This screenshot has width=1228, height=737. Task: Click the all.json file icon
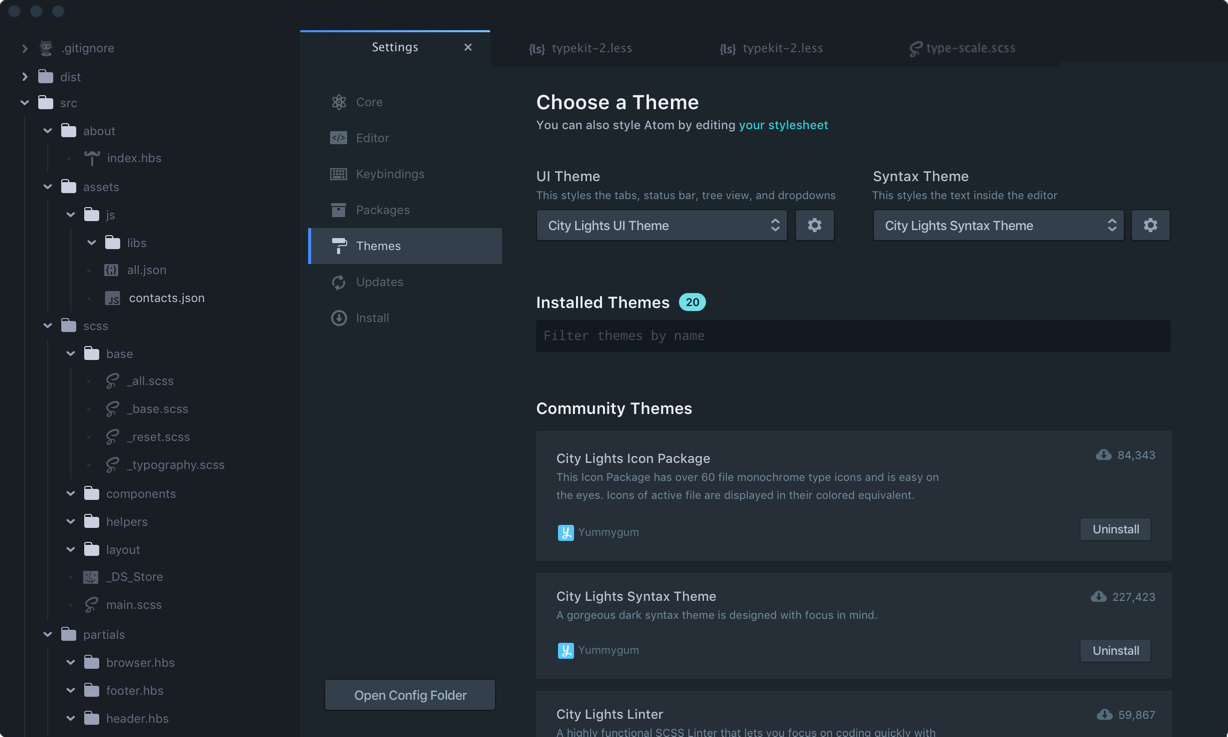[x=111, y=270]
